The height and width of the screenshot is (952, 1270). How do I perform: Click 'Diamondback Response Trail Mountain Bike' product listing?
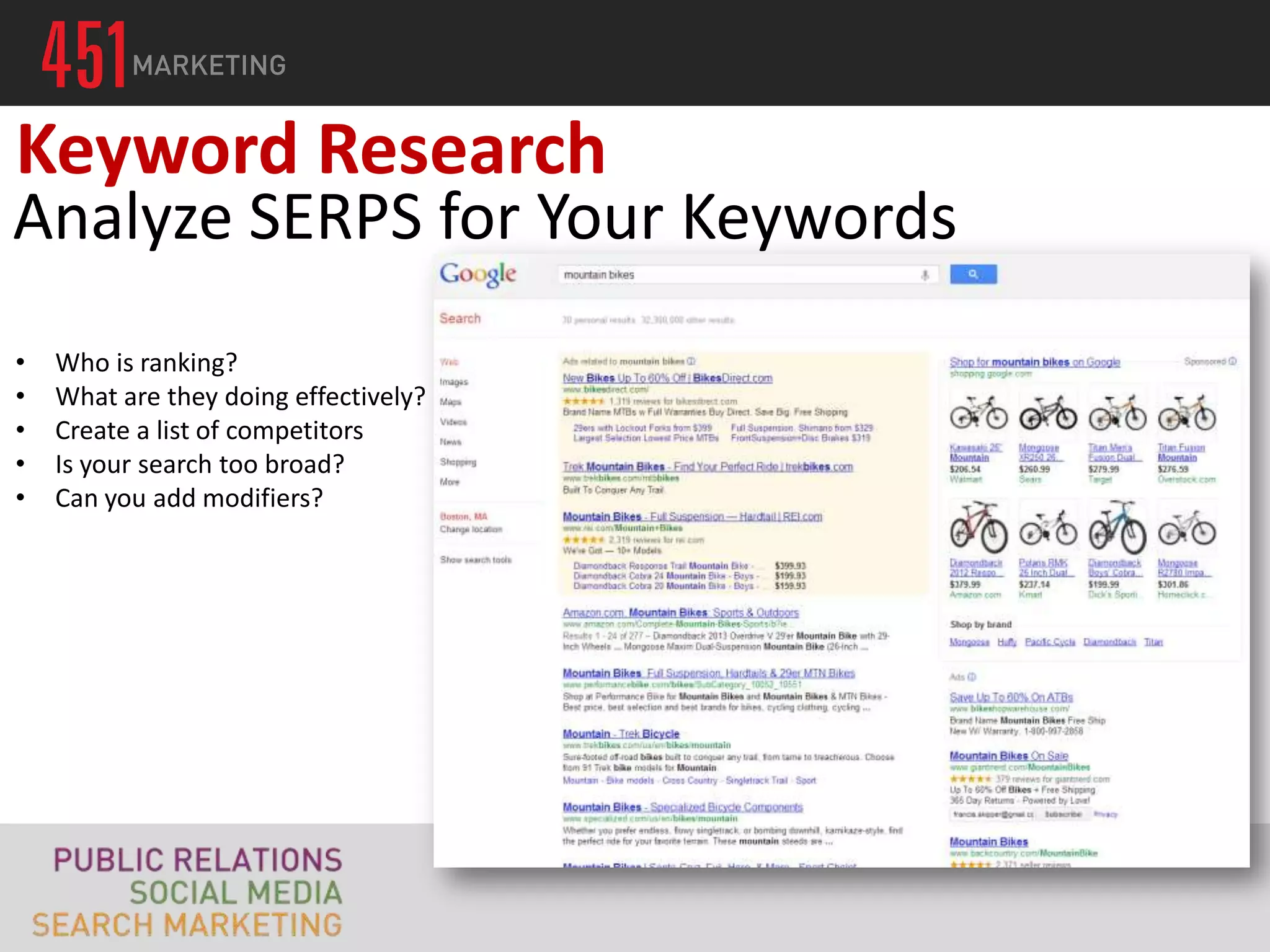663,566
